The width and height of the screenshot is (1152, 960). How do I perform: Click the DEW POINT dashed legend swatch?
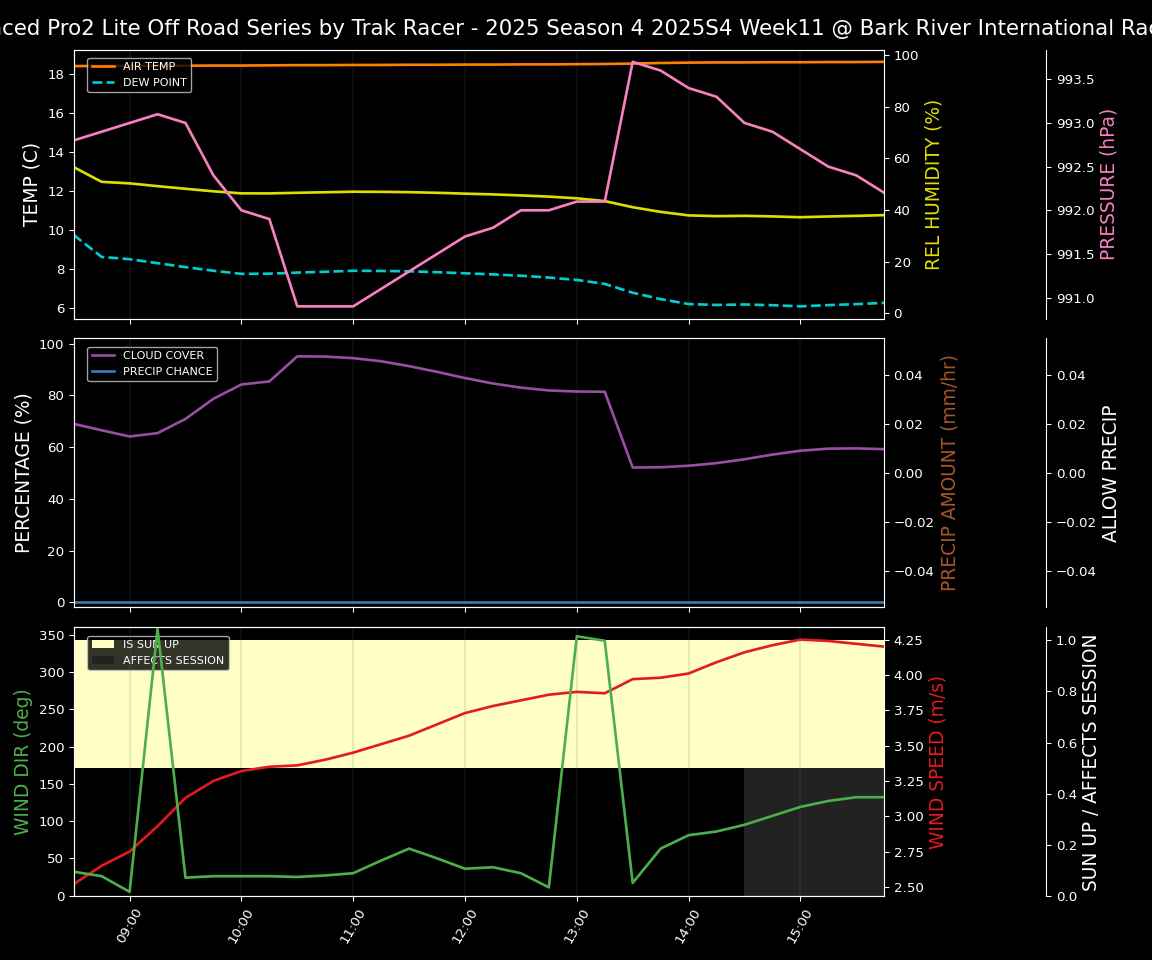point(104,83)
